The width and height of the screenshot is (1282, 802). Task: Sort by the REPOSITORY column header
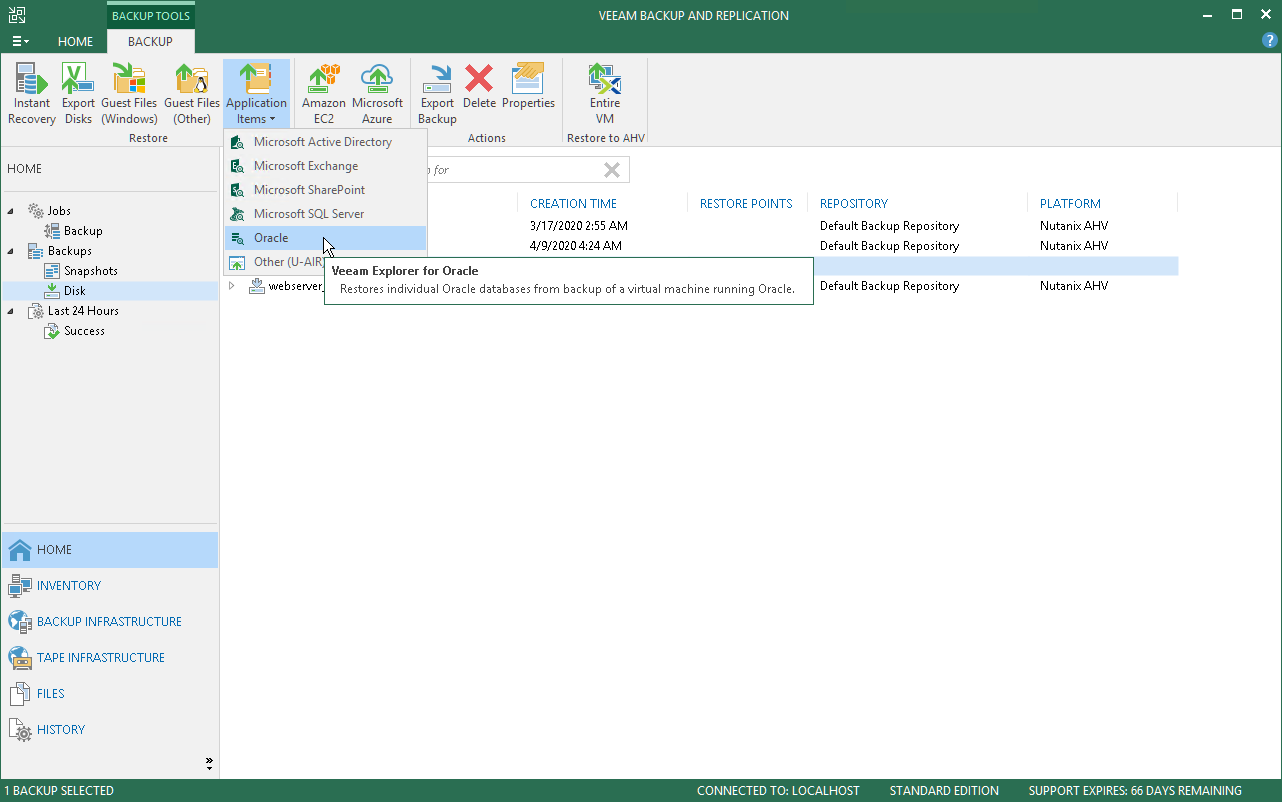tap(854, 204)
